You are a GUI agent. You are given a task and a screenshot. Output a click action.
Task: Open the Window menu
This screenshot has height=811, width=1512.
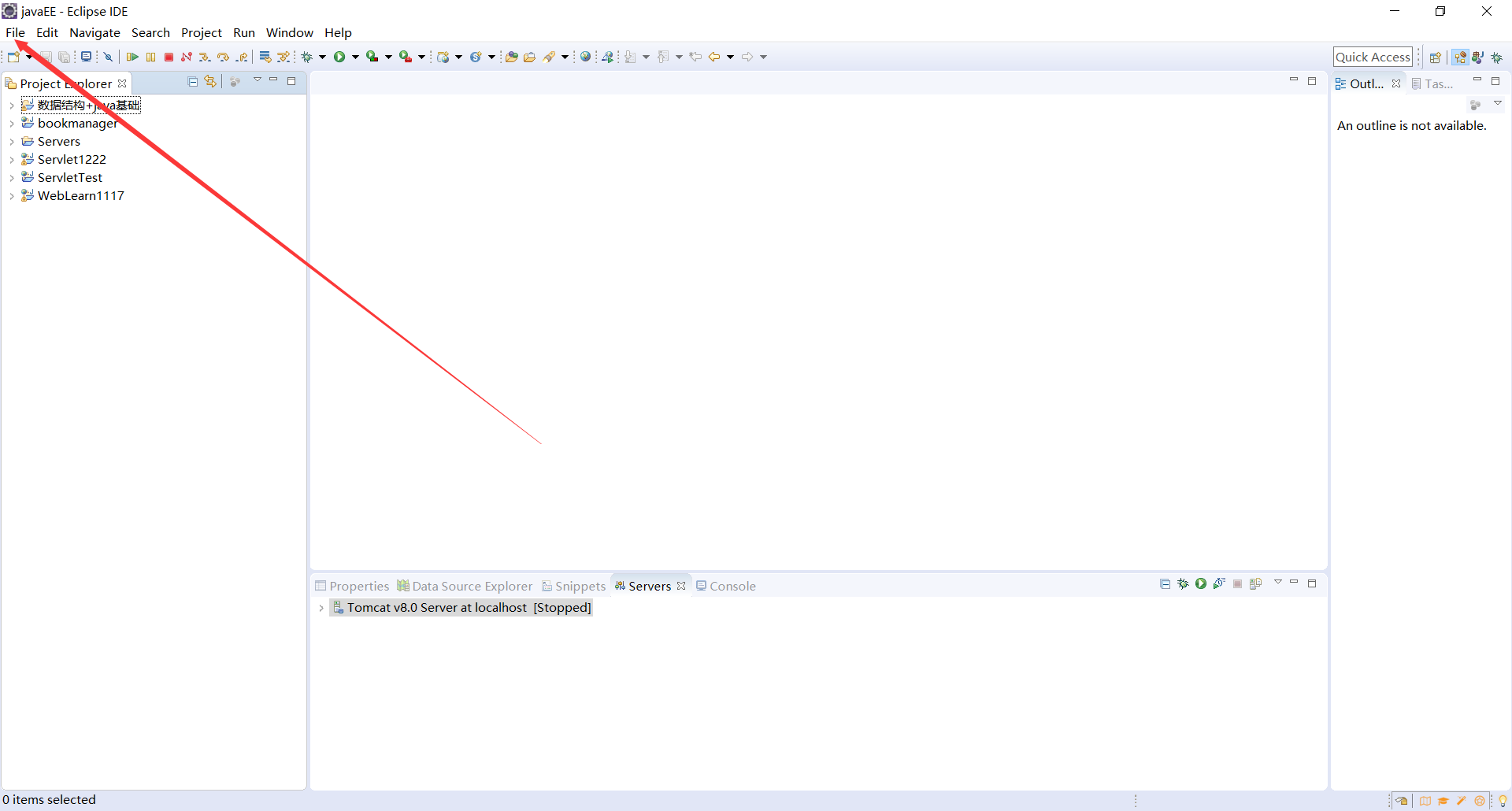coord(289,32)
